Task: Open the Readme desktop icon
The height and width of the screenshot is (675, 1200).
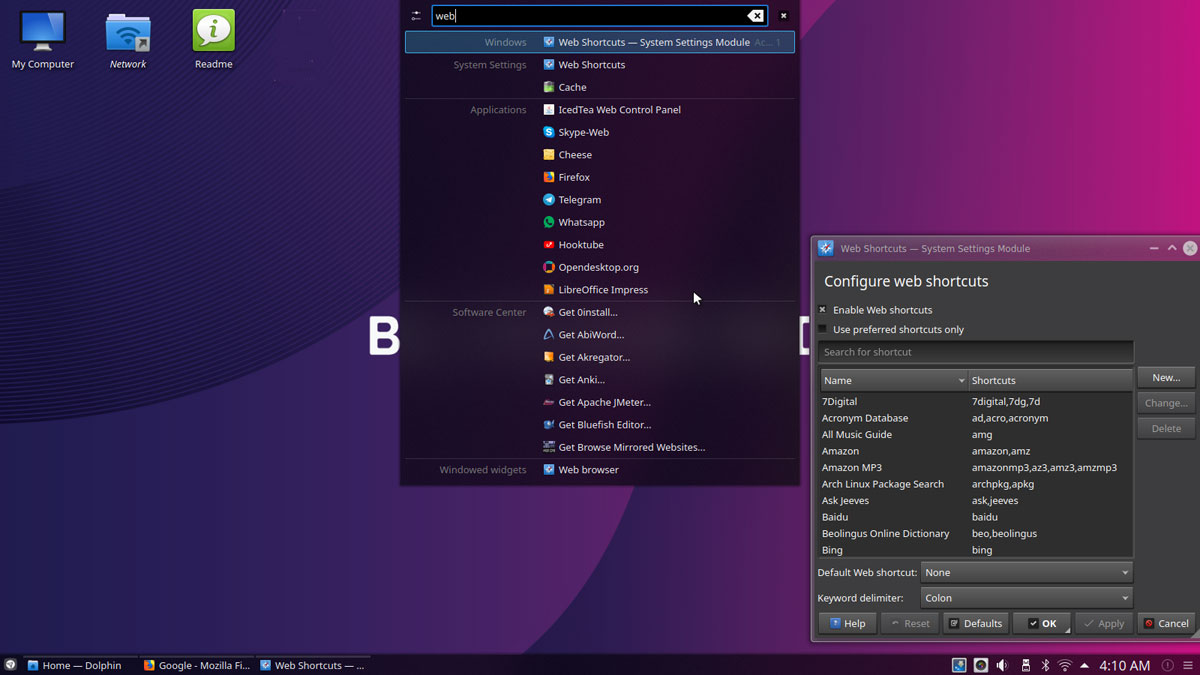Action: pyautogui.click(x=213, y=40)
